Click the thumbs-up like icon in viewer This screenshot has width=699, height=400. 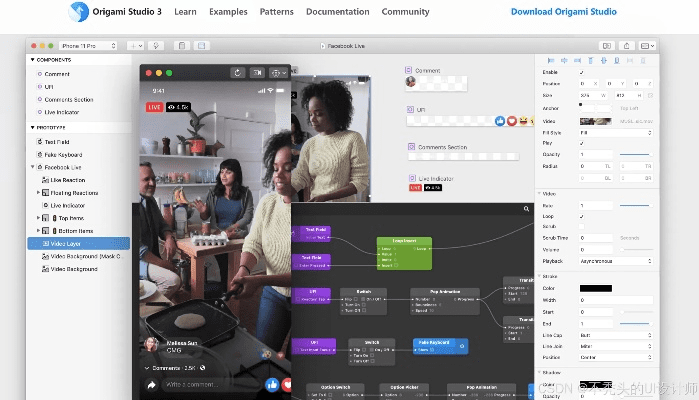[x=271, y=384]
